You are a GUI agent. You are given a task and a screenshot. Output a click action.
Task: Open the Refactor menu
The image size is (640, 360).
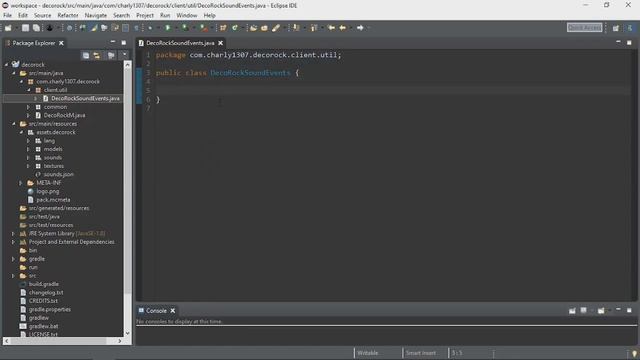(x=68, y=16)
